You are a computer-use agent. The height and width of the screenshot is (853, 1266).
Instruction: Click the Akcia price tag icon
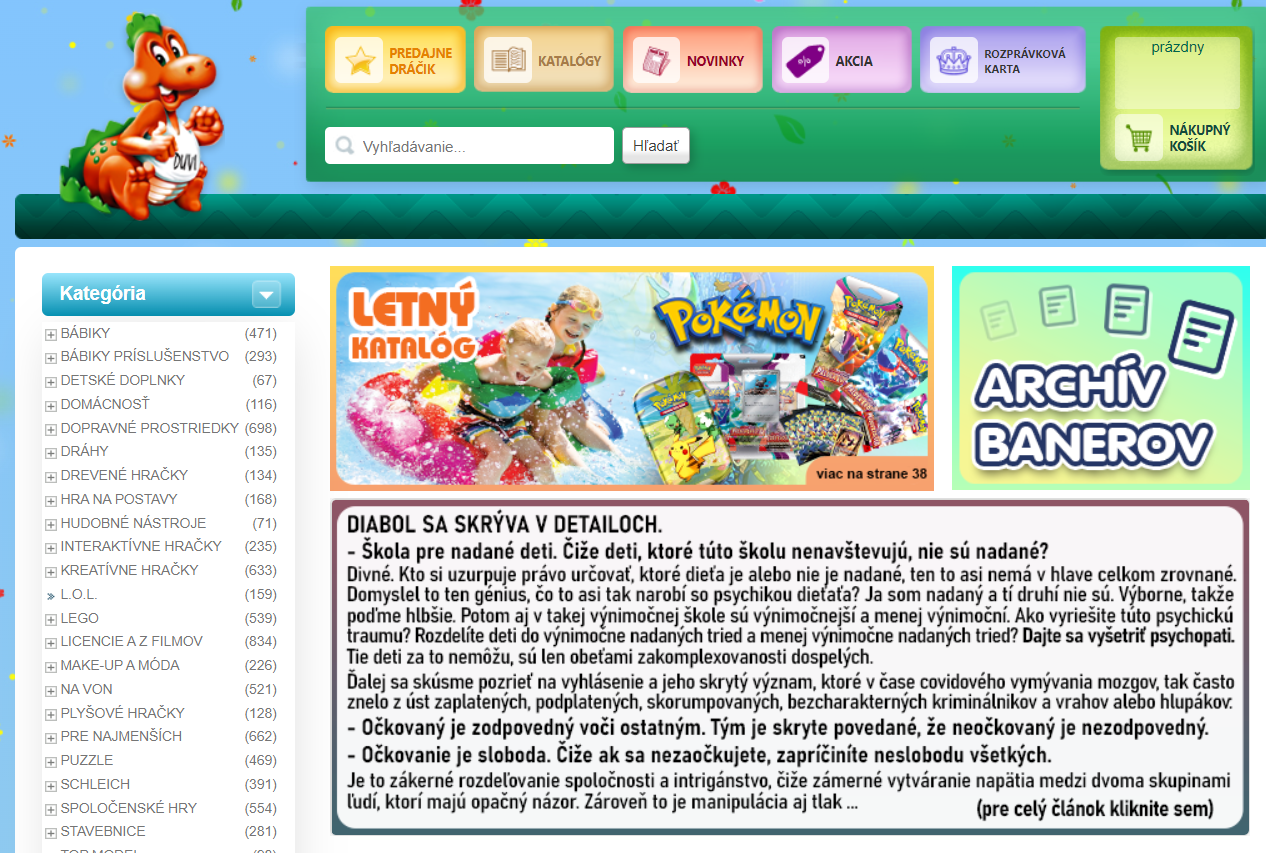805,61
